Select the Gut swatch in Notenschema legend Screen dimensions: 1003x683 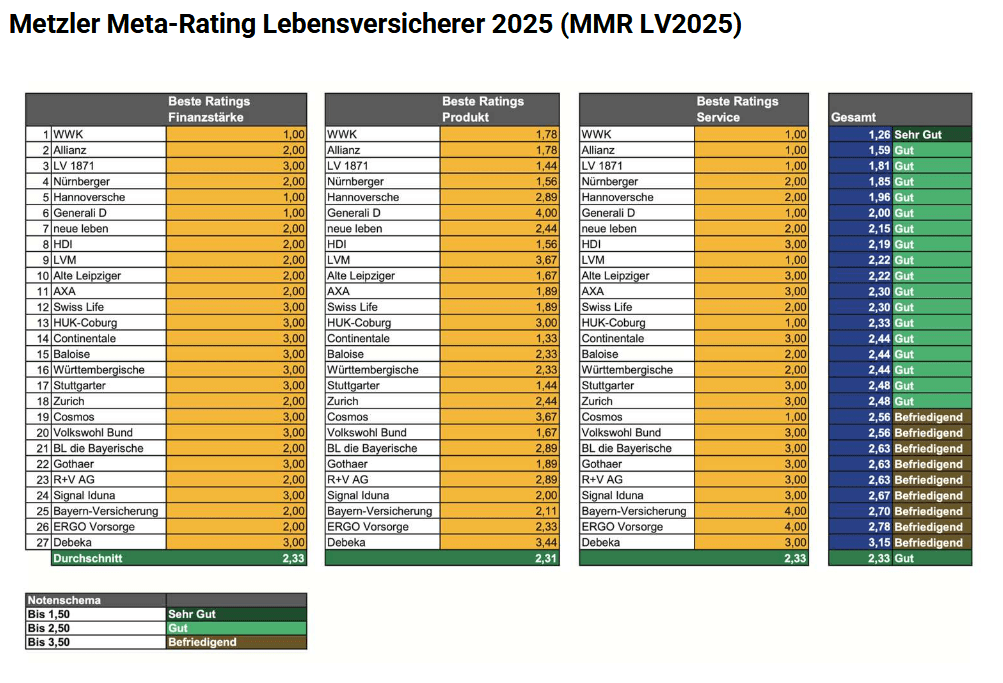236,628
